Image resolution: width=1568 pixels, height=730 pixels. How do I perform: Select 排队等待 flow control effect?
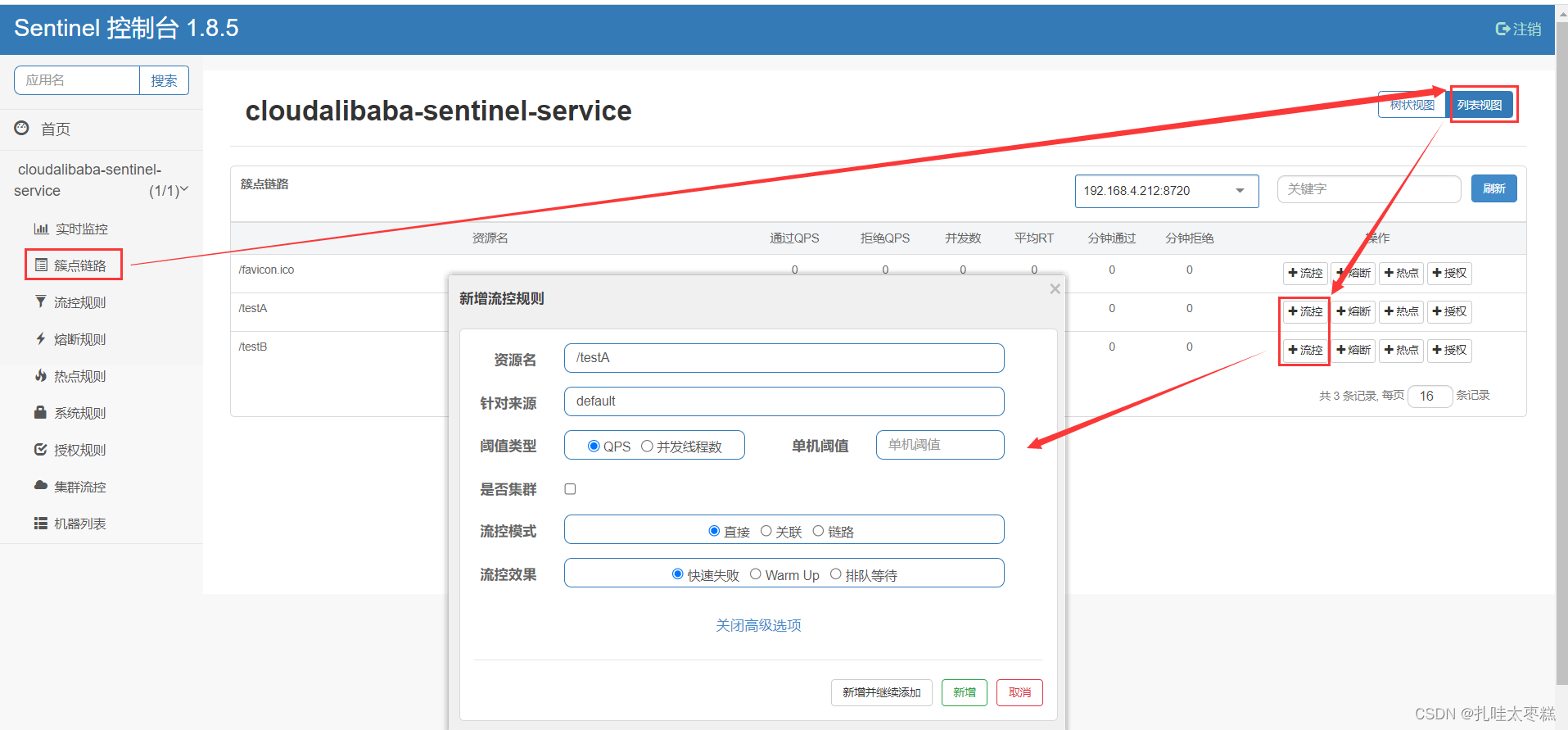pos(836,574)
